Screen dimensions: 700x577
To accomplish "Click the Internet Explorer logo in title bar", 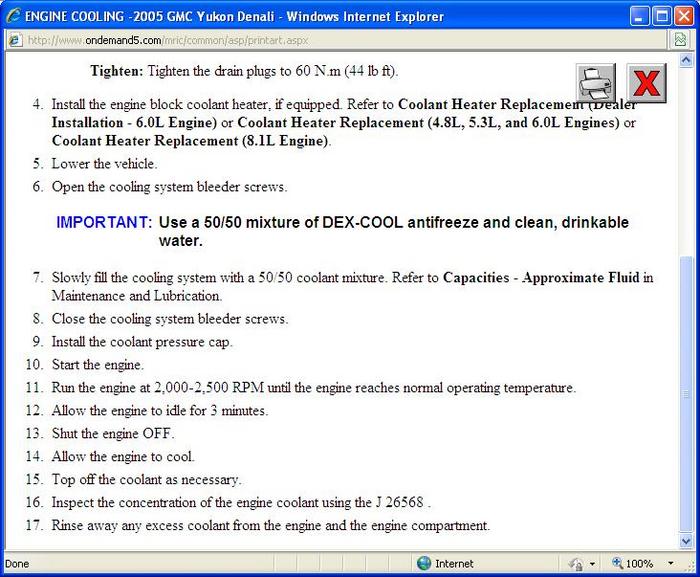I will tap(12, 16).
